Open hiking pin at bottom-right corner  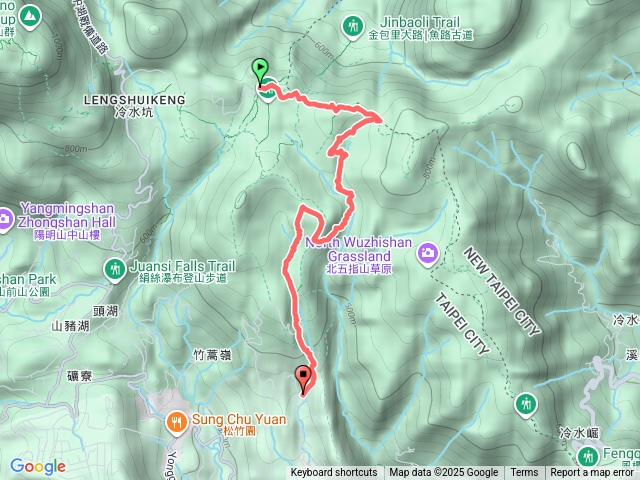pos(588,456)
